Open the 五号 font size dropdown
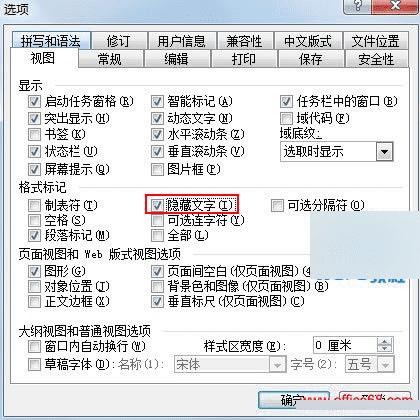The height and width of the screenshot is (420, 420). pos(386,365)
